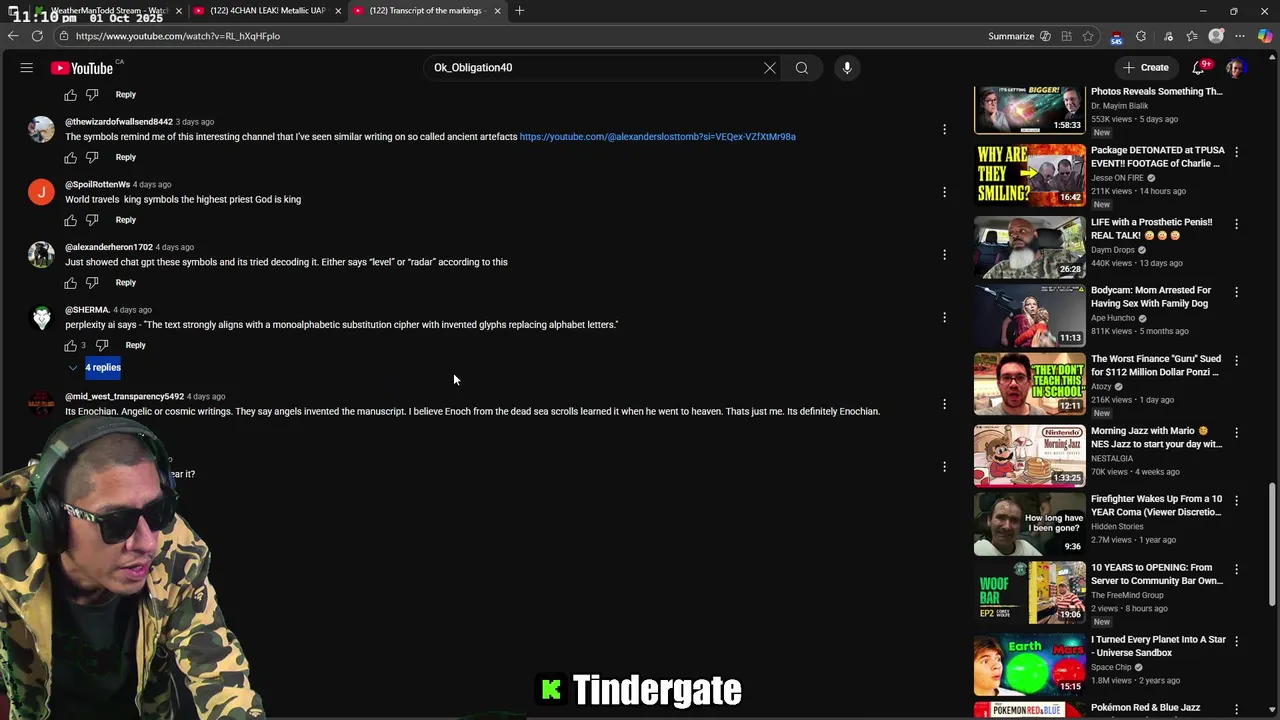Open more options for Worst Finance Guru video
Screen dimensions: 1280x720
[x=1236, y=360]
